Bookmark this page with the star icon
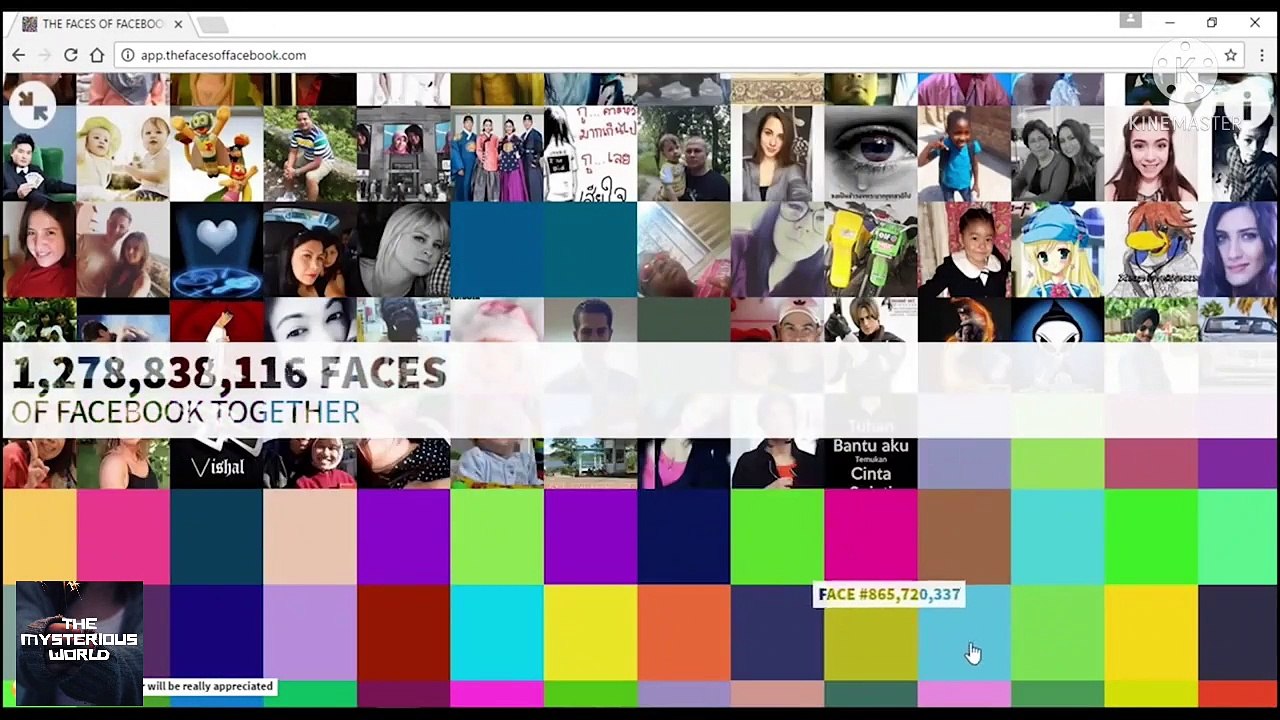 [x=1231, y=55]
